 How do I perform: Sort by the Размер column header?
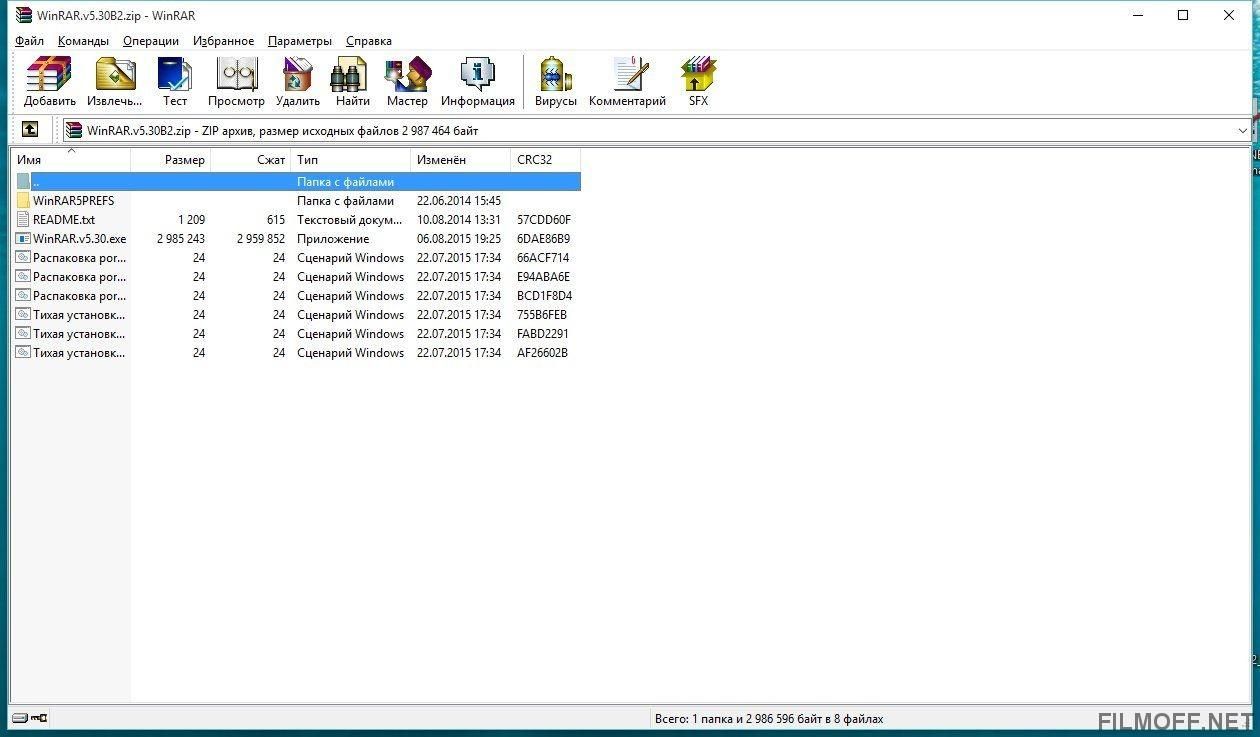(170, 159)
